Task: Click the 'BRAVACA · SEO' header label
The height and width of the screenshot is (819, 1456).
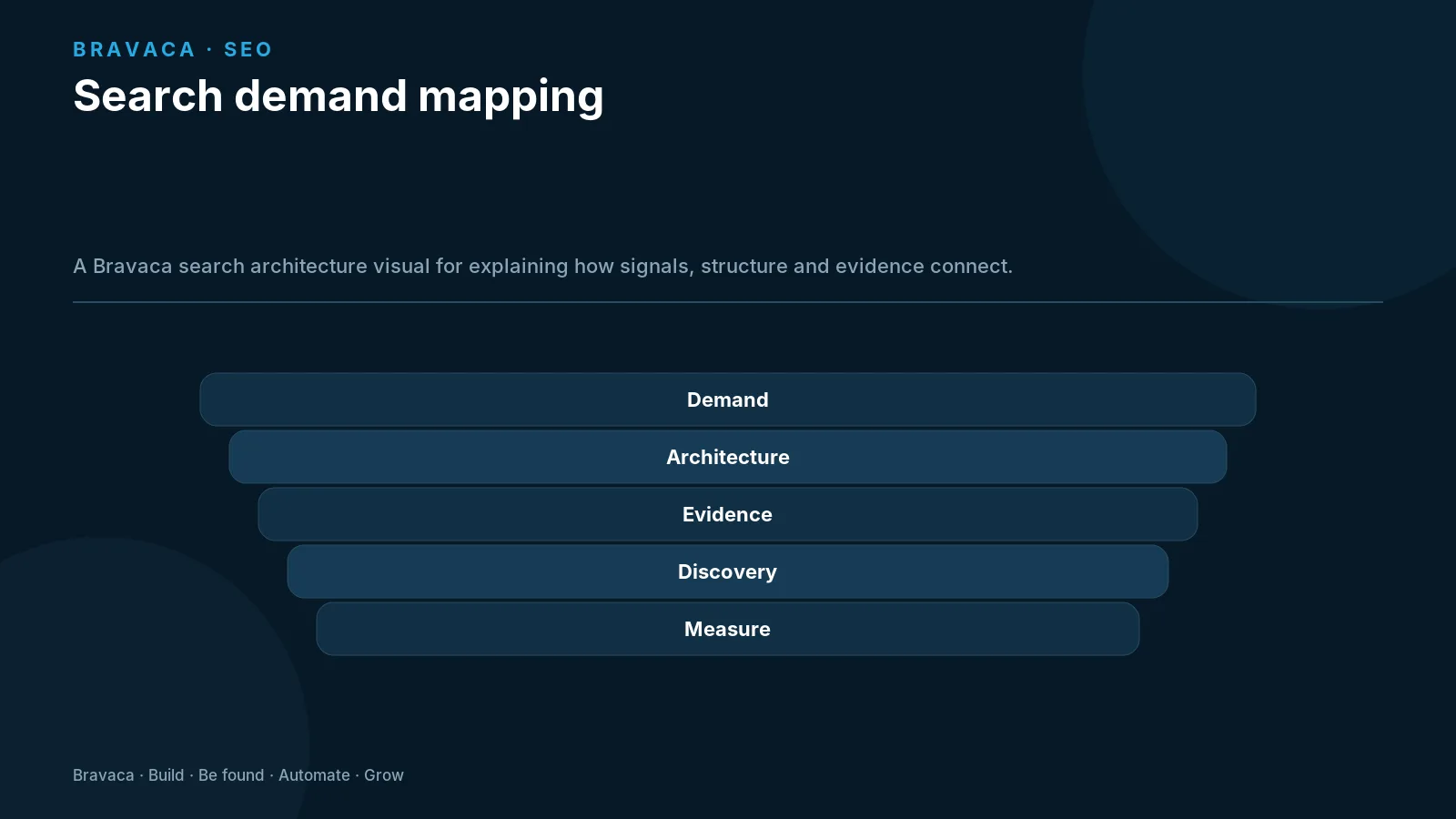Action: point(173,49)
